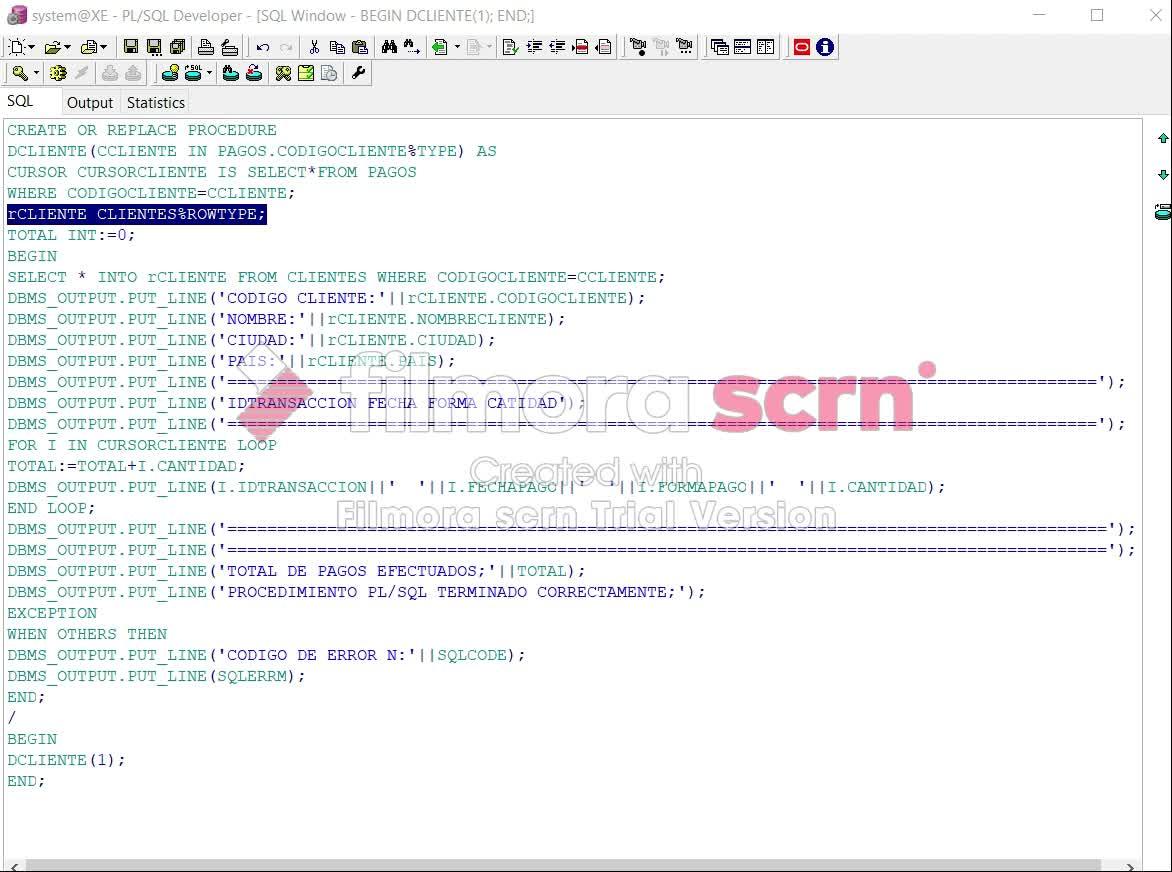Click the 'DCLIENTE(1);' call line

coord(67,761)
